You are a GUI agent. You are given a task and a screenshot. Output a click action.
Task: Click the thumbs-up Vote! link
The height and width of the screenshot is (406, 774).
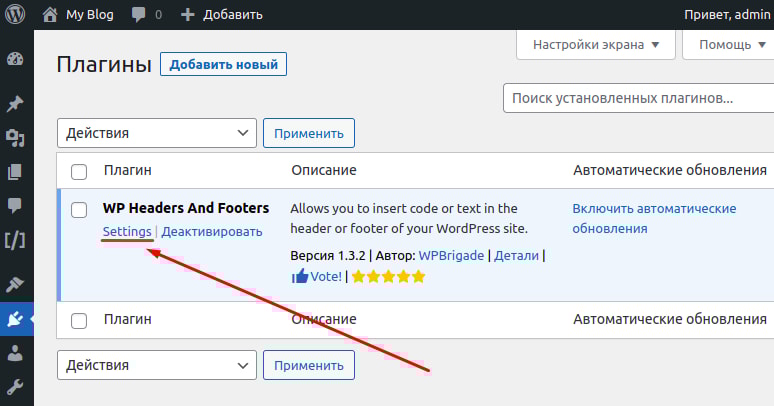[316, 277]
